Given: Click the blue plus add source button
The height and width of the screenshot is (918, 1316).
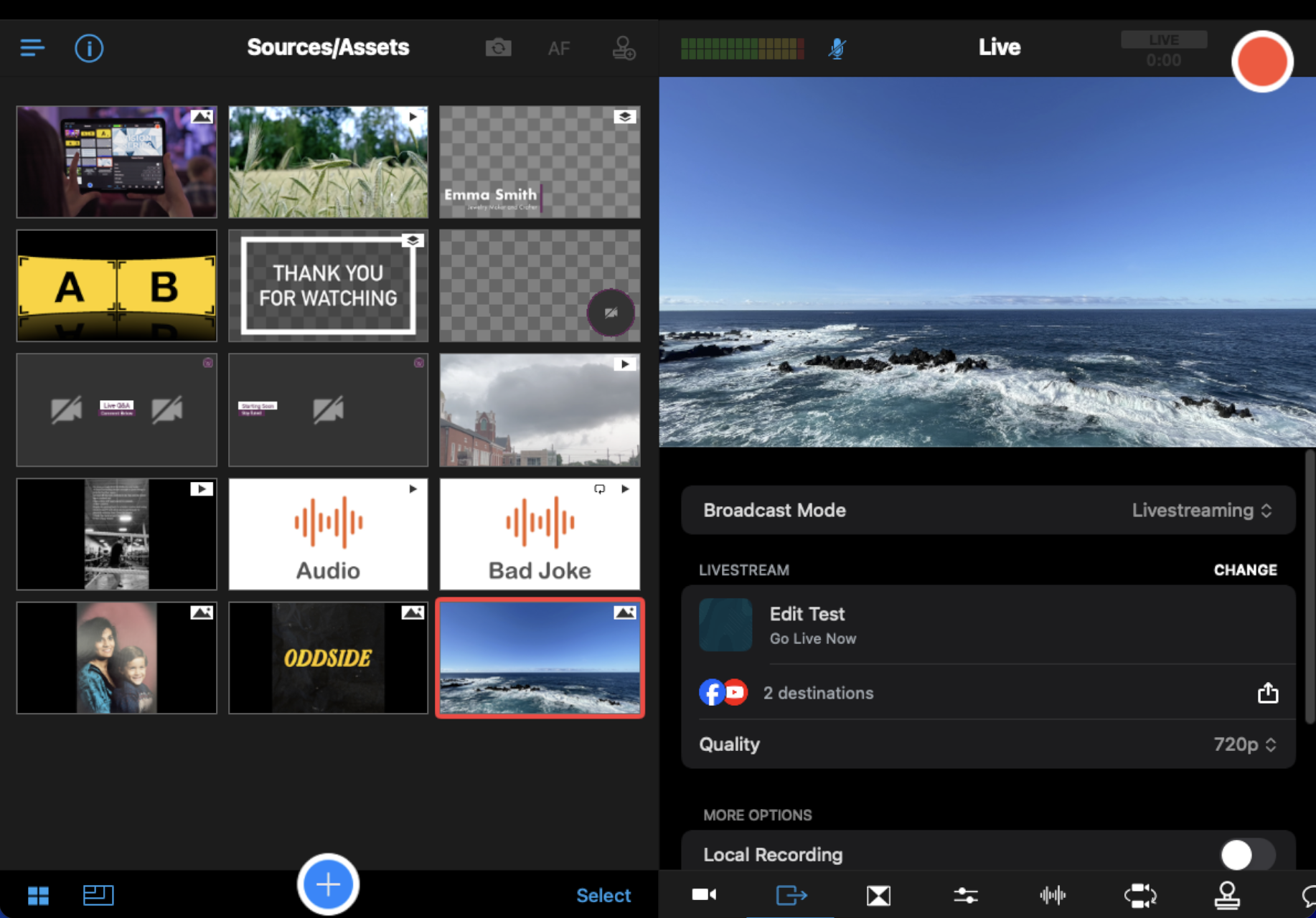Looking at the screenshot, I should pyautogui.click(x=328, y=884).
